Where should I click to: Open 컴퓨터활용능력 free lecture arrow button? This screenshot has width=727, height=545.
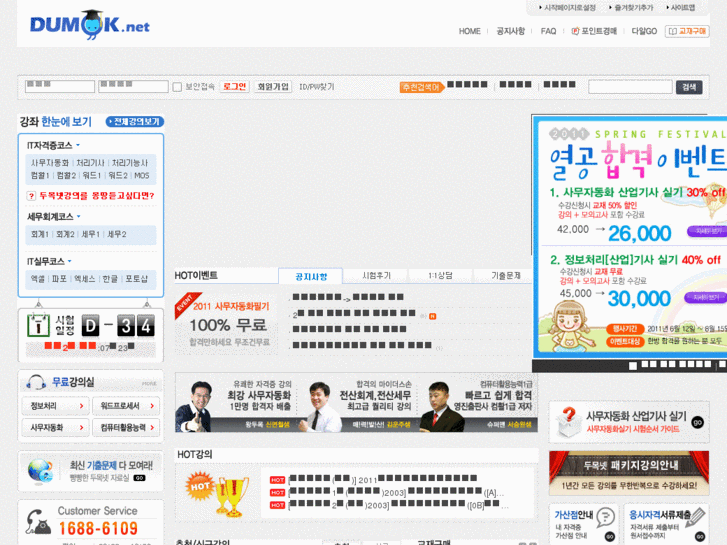(x=126, y=427)
